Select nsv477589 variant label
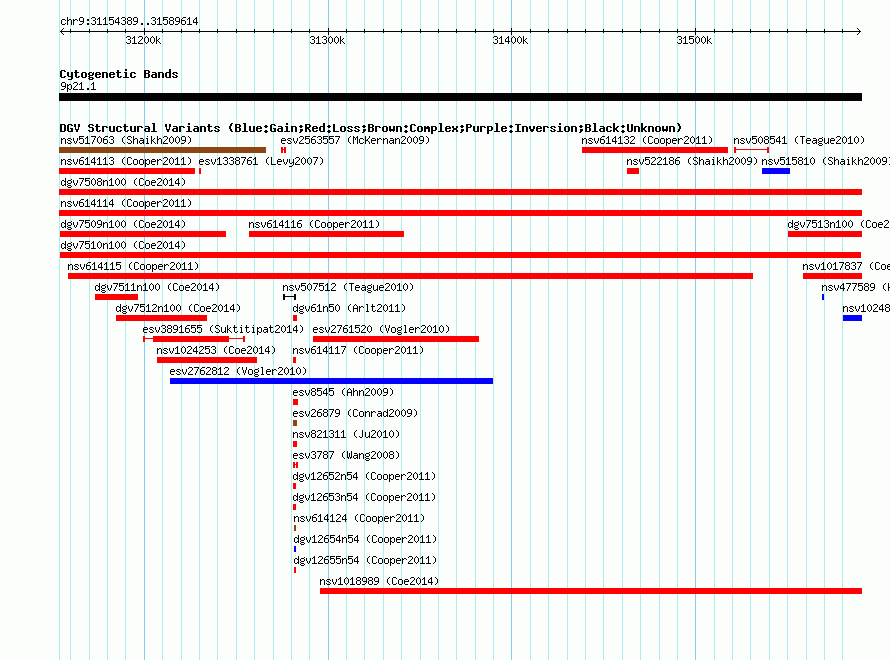 click(855, 287)
